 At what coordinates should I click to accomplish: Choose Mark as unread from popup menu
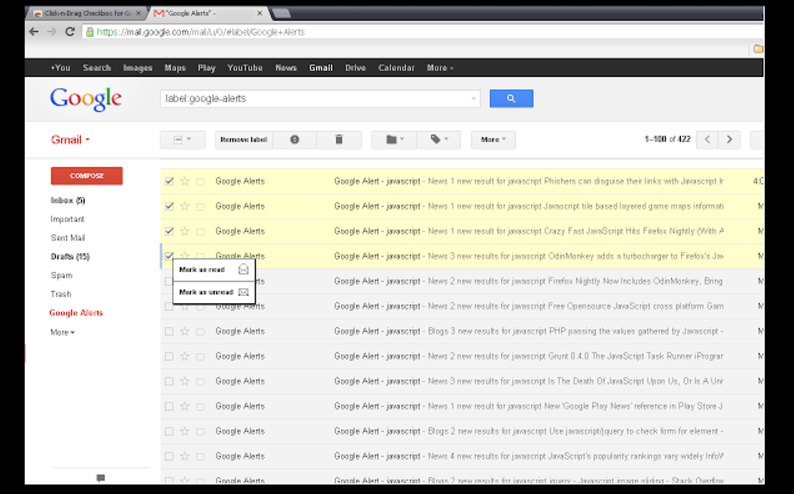pyautogui.click(x=214, y=292)
